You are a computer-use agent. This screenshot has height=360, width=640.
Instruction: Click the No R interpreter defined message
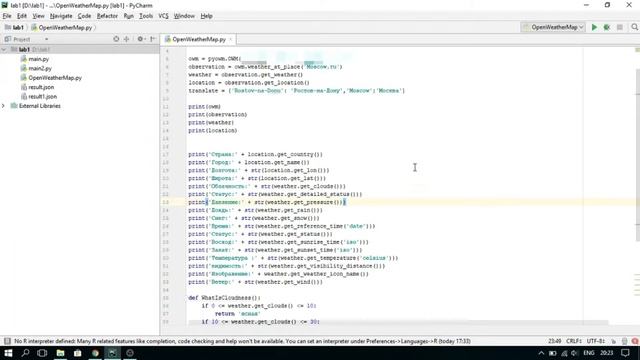point(242,341)
